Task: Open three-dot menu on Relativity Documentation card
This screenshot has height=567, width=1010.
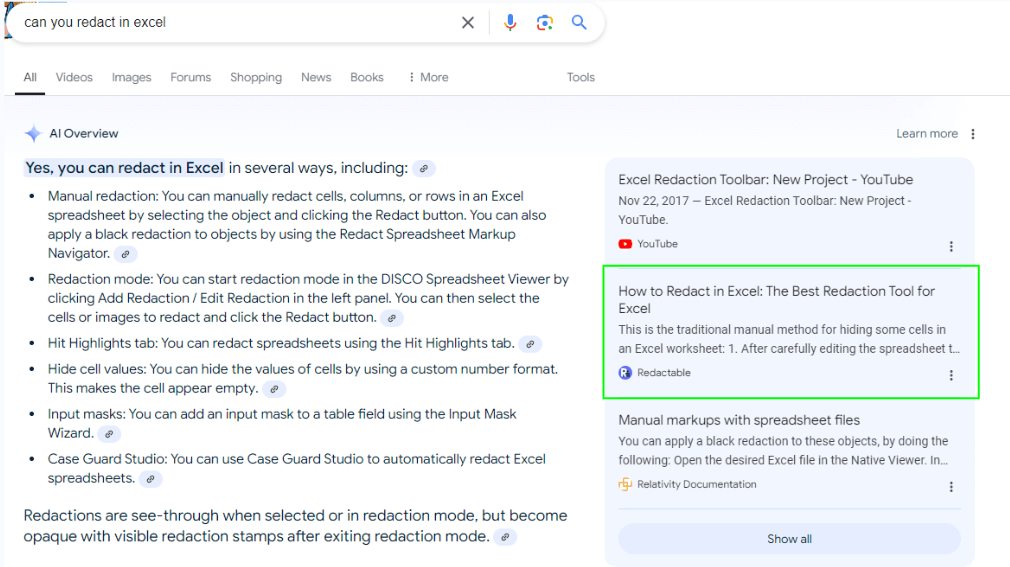Action: pyautogui.click(x=951, y=486)
